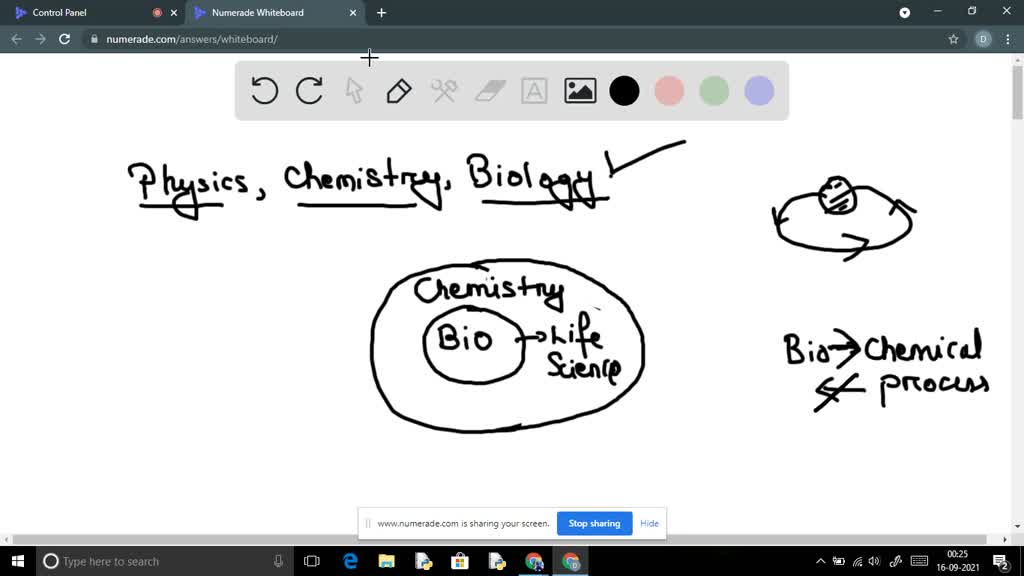Screen dimensions: 1024x576
Task: Click the Undo icon on the whiteboard toolbar
Action: [x=263, y=90]
